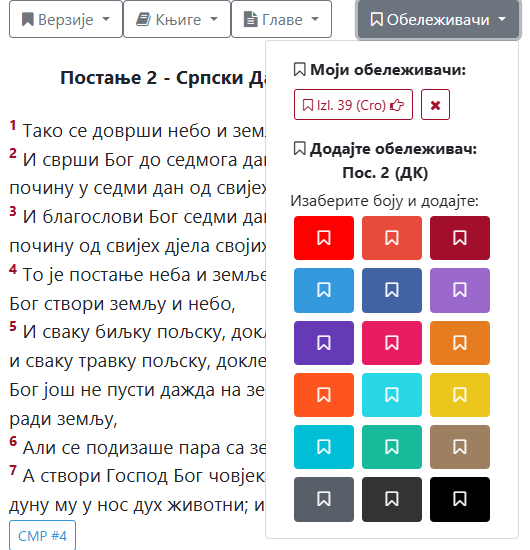Add bookmark in light cyan
Image resolution: width=530 pixels, height=550 pixels.
click(392, 395)
